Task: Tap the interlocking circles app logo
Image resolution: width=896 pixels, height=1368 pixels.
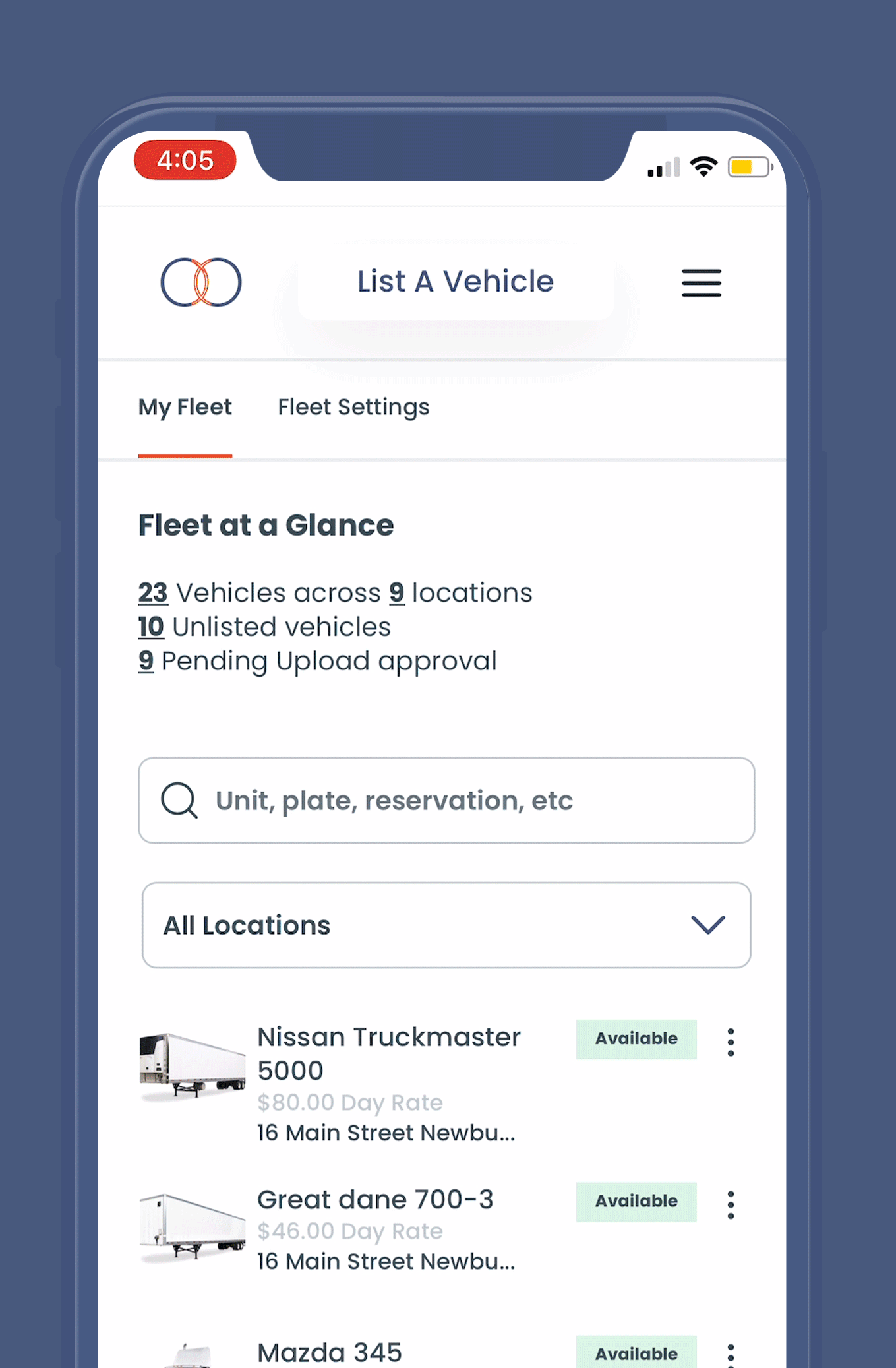Action: pos(201,282)
